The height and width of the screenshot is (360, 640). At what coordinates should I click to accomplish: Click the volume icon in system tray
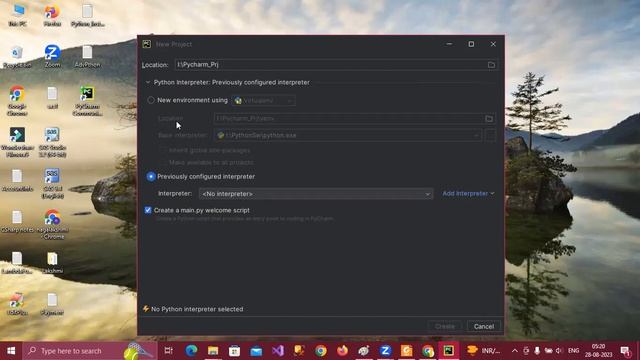(559, 351)
